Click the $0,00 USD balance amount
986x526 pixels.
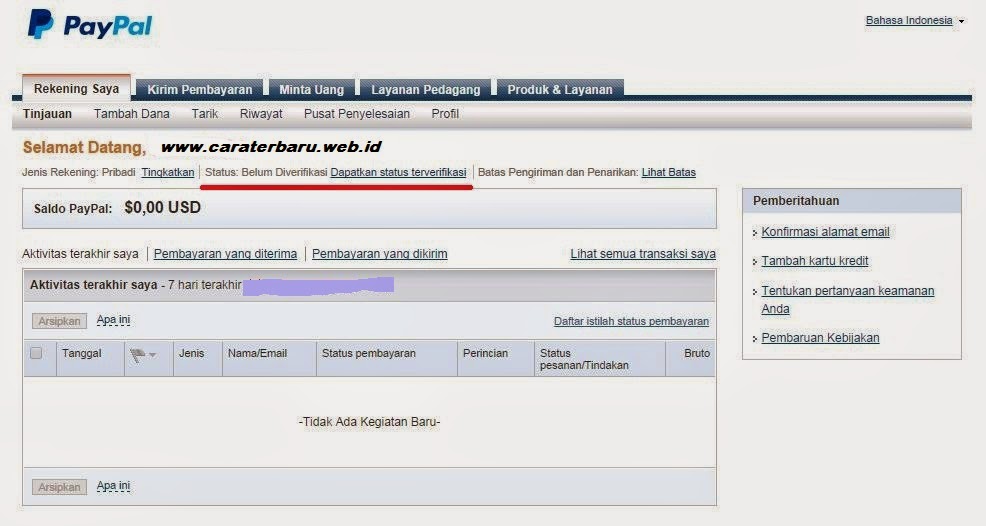click(162, 208)
